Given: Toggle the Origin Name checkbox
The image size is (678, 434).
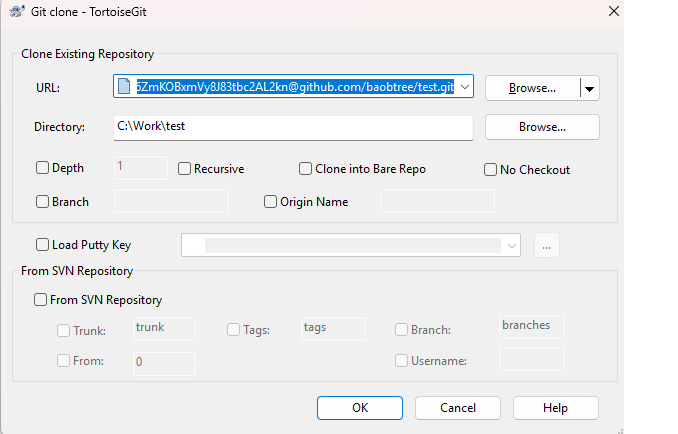Looking at the screenshot, I should (x=270, y=201).
